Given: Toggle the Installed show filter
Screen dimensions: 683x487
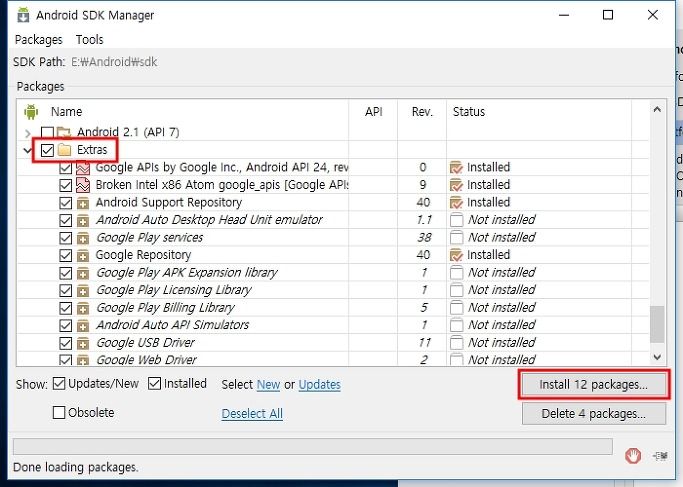Looking at the screenshot, I should 154,384.
